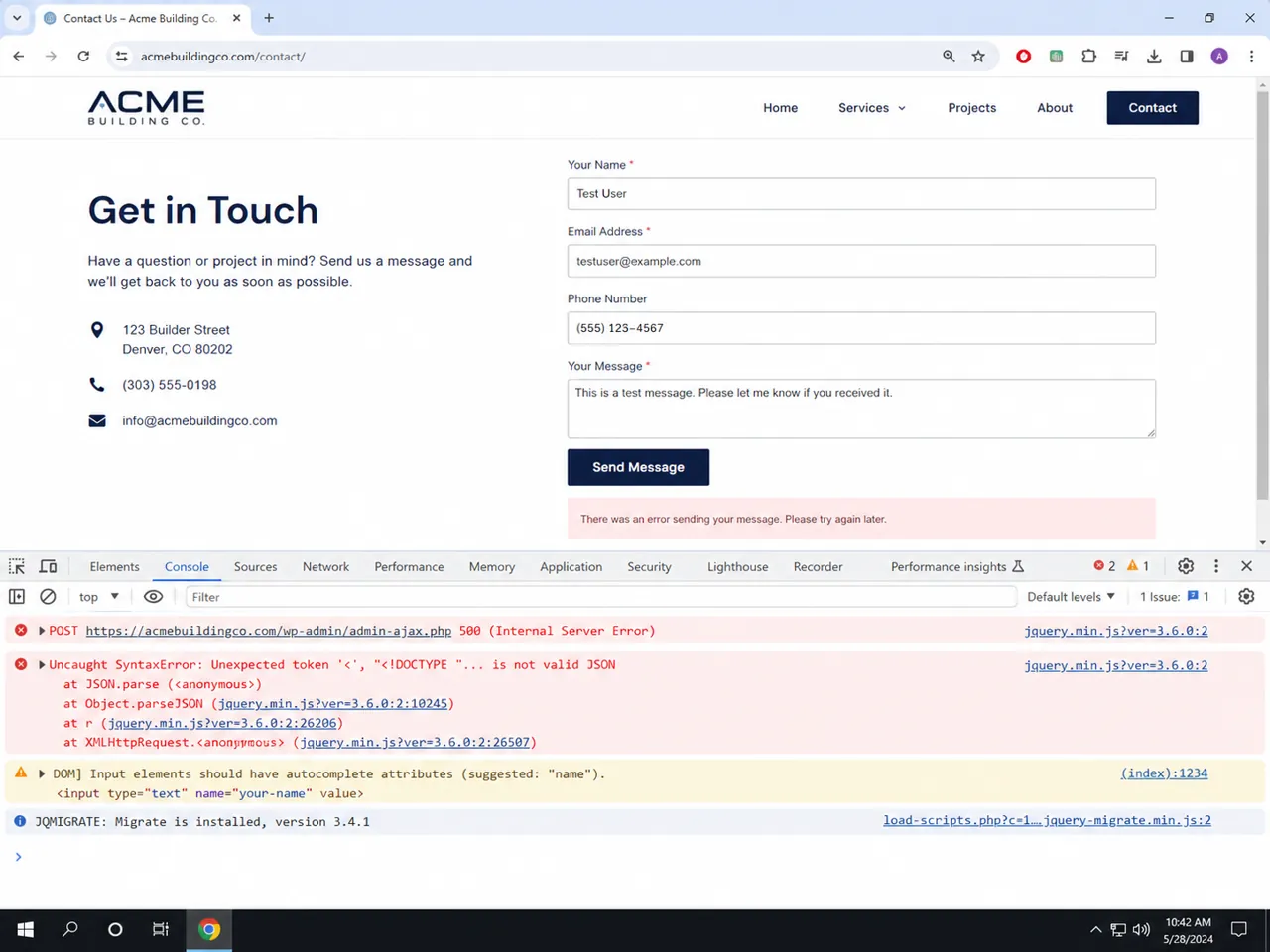Create live expression with eye icon
Viewport: 1270px width, 952px height.
click(153, 596)
